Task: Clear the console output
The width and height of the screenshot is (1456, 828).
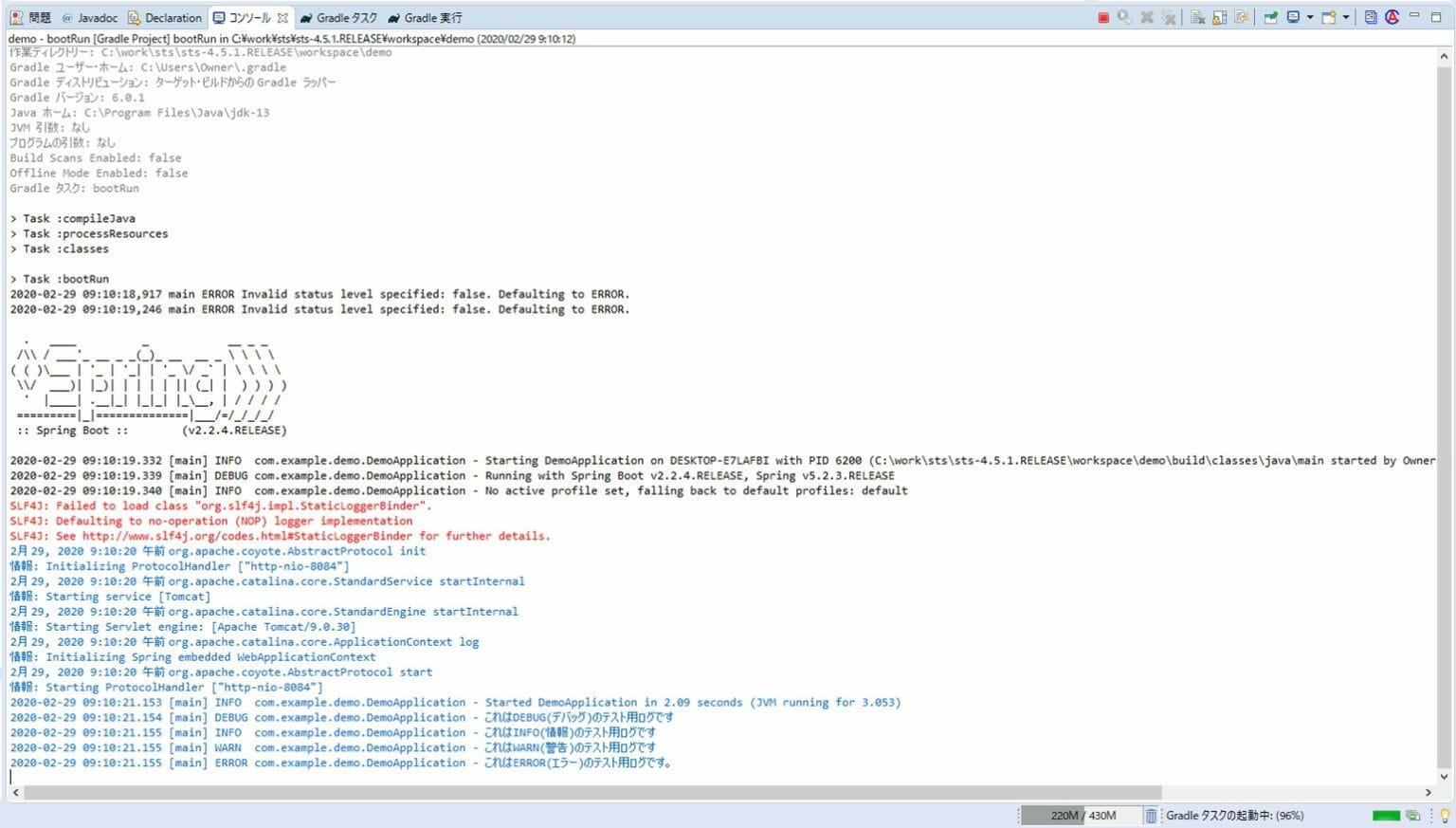Action: click(1197, 18)
